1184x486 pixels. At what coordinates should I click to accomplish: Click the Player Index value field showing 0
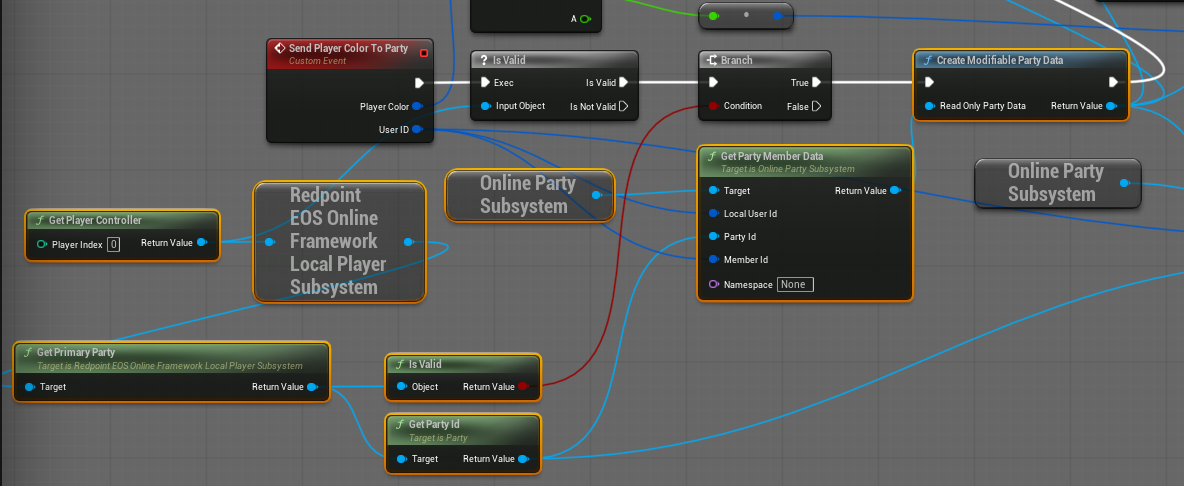coord(113,244)
